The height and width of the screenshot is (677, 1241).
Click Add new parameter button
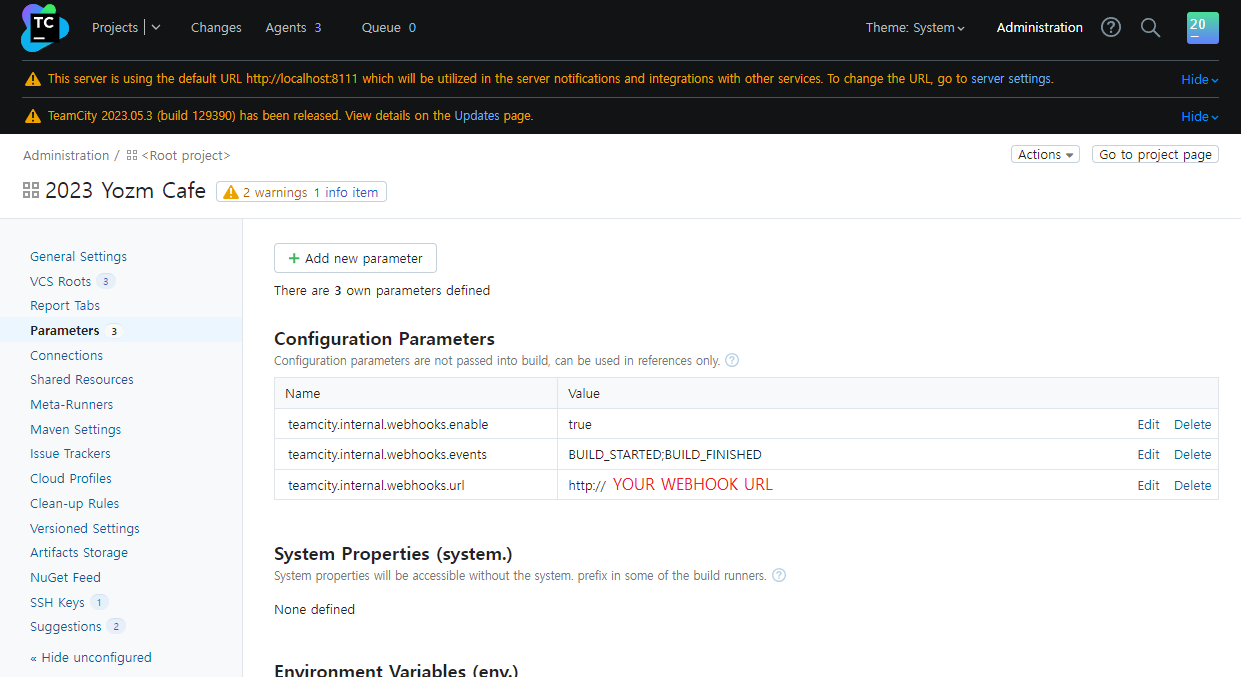355,258
